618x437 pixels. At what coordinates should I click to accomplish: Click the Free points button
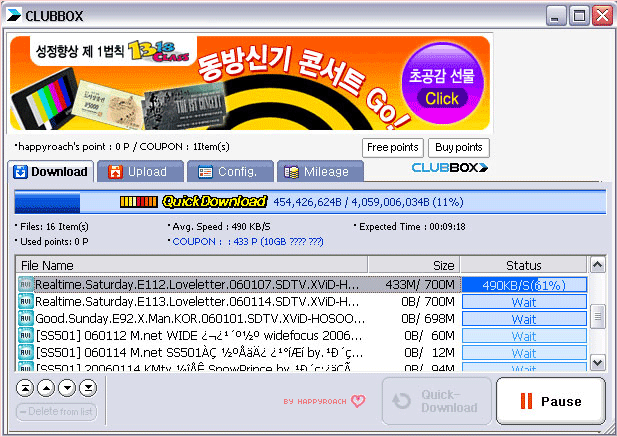coord(393,147)
